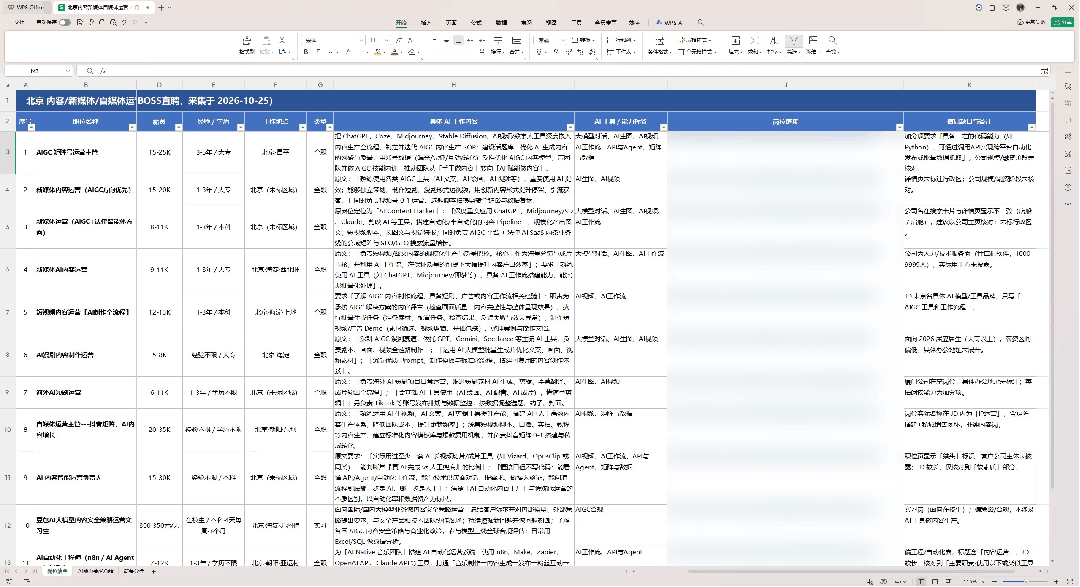1080x587 pixels.
Task: Open the filter dropdown in column E header
Action: click(240, 127)
